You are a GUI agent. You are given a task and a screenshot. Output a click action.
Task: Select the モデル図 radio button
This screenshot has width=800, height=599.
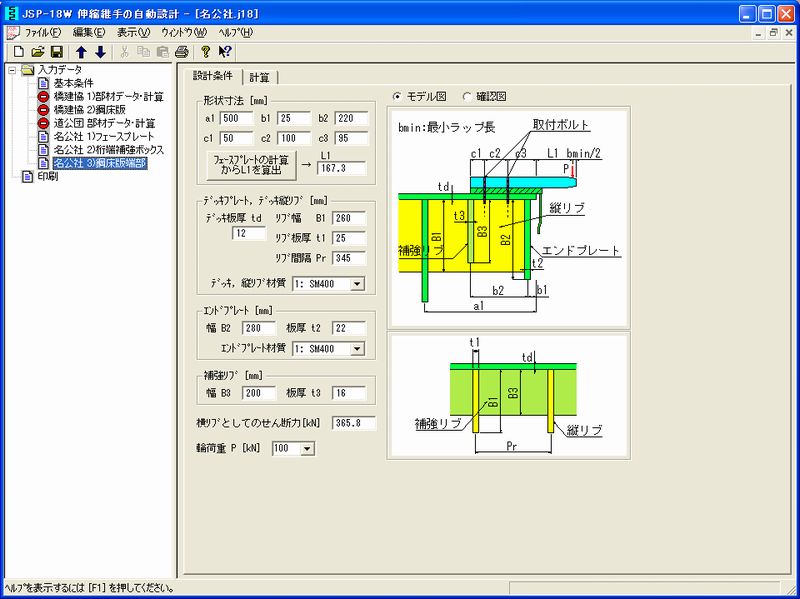[397, 97]
